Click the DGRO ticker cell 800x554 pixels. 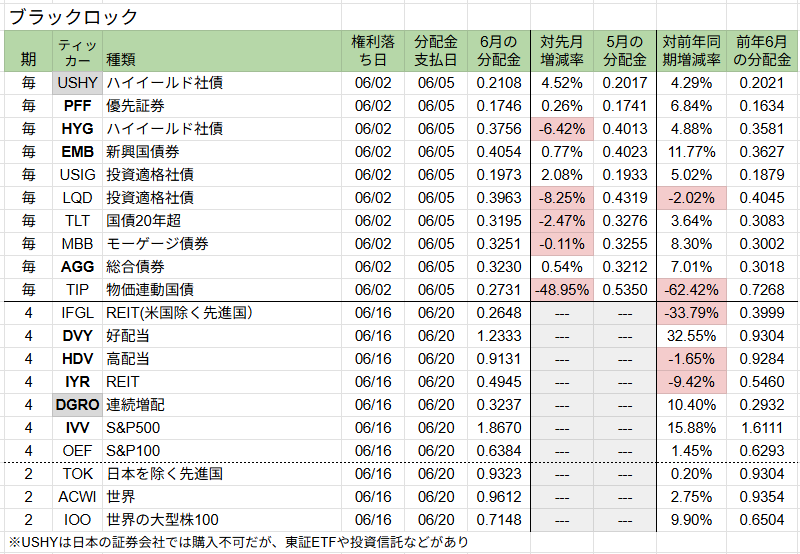[x=77, y=404]
